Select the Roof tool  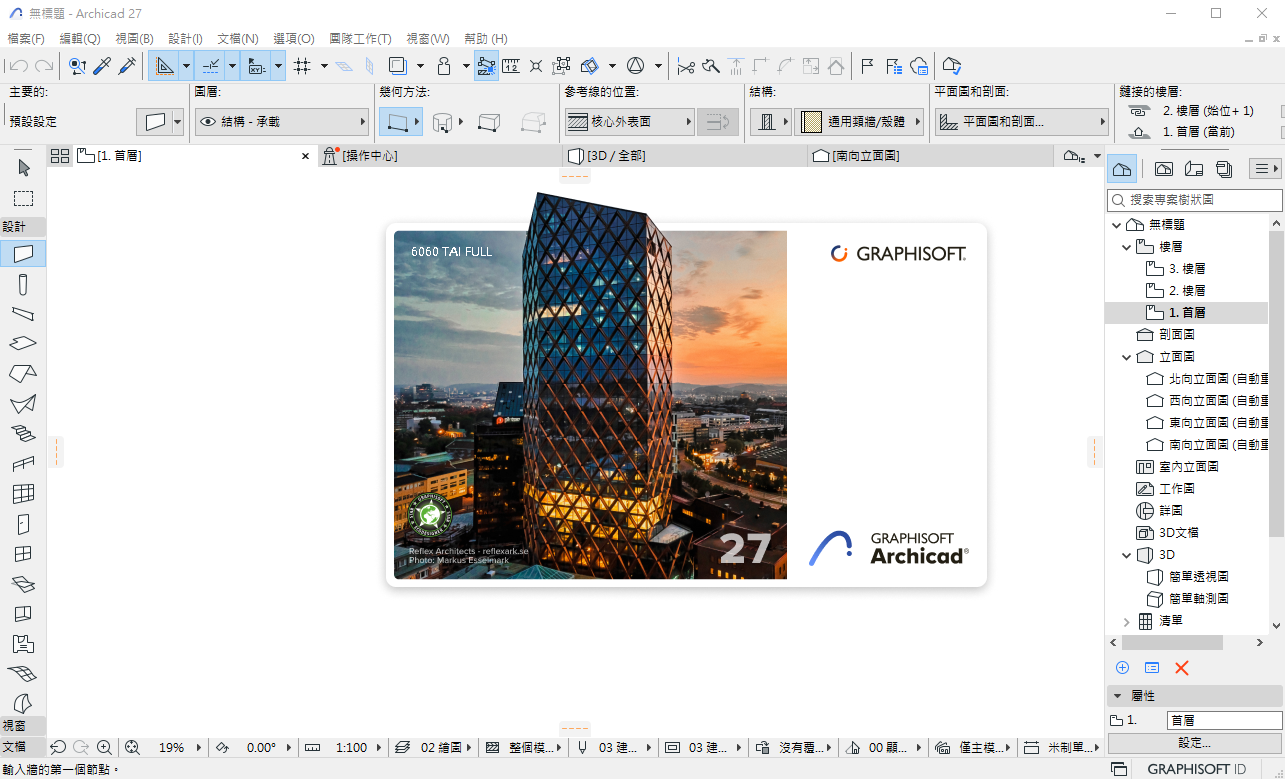coord(23,374)
